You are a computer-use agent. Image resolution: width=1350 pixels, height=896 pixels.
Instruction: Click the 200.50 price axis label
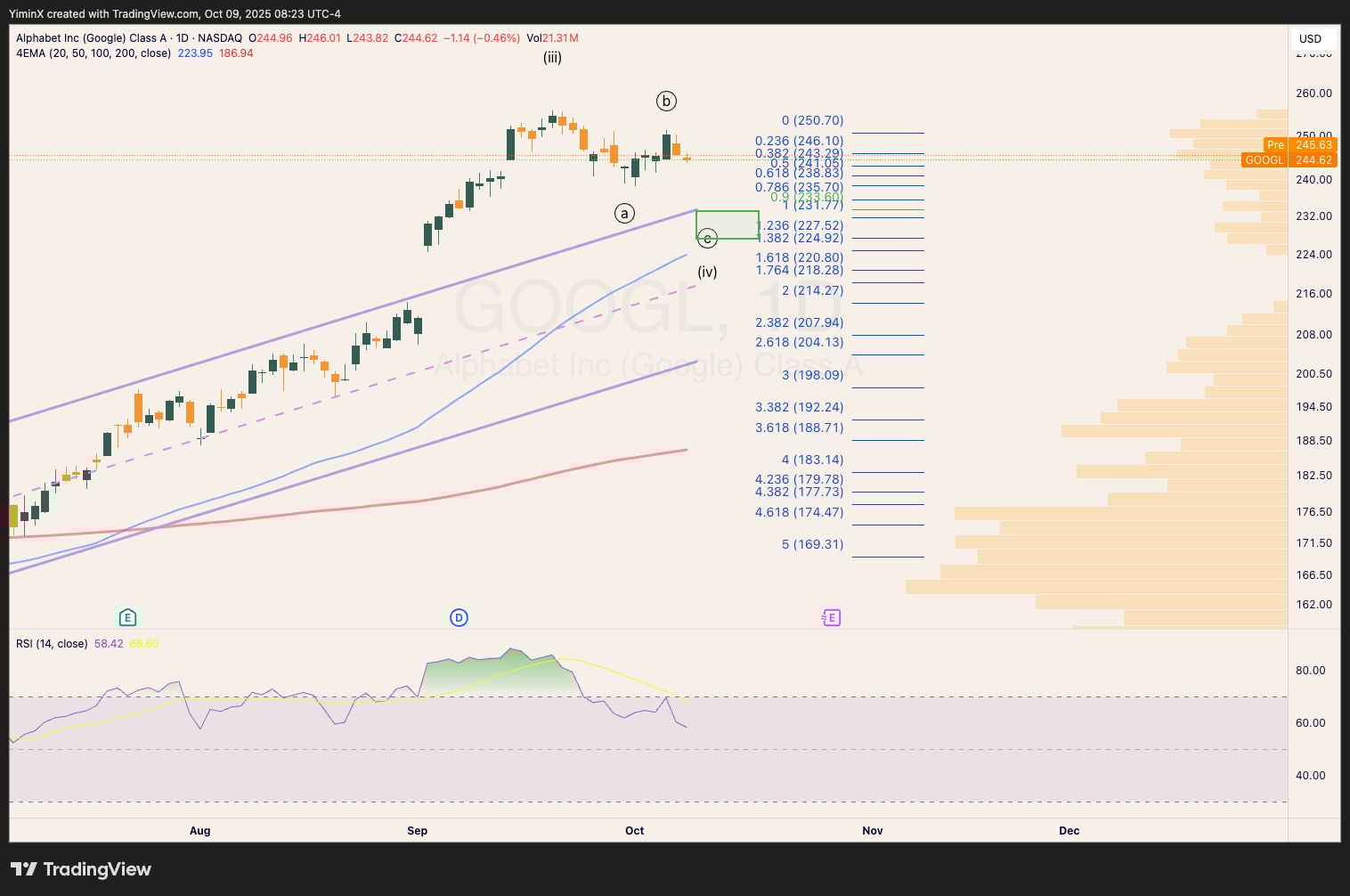1314,374
